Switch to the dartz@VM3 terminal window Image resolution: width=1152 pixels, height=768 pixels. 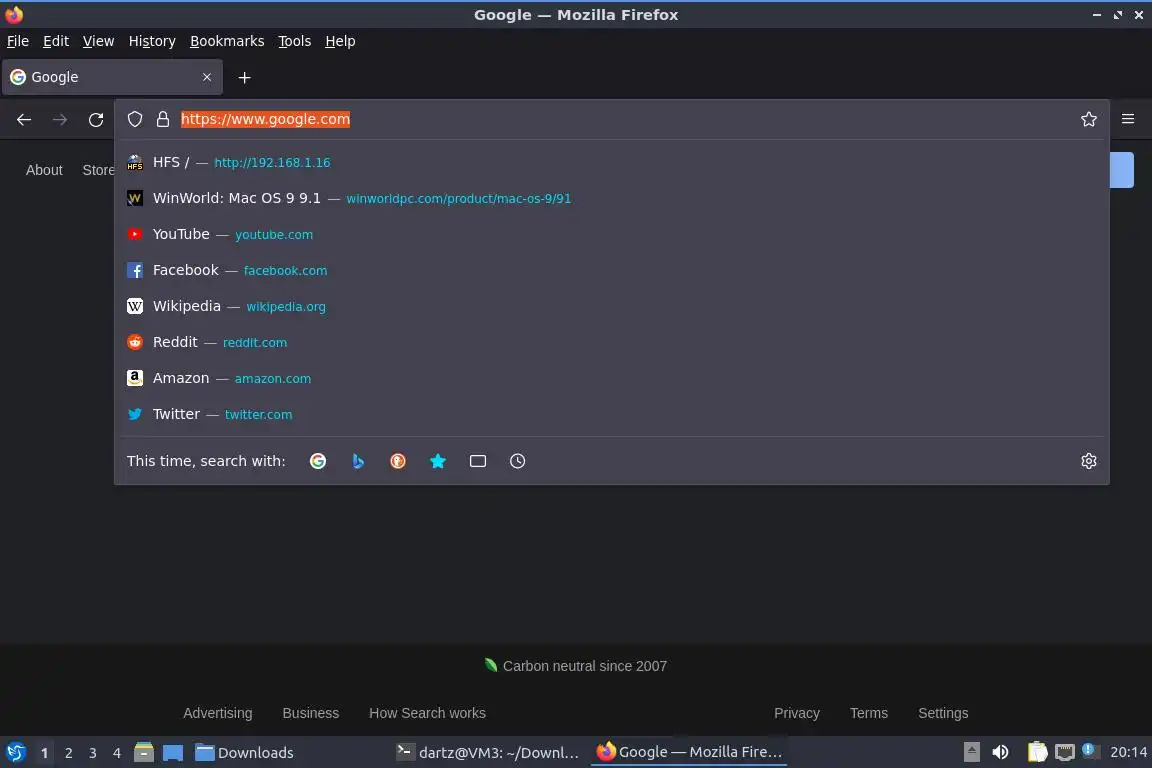pyautogui.click(x=488, y=752)
